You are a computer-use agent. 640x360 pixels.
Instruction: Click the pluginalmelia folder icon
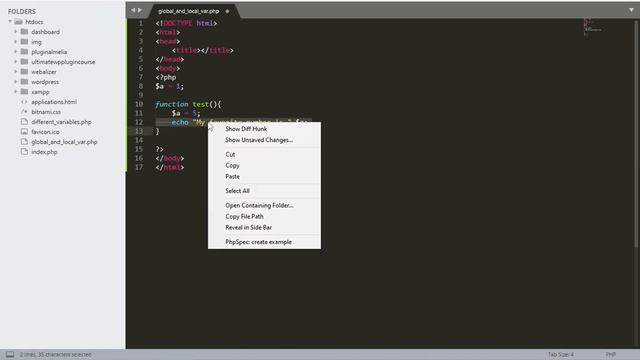24,51
